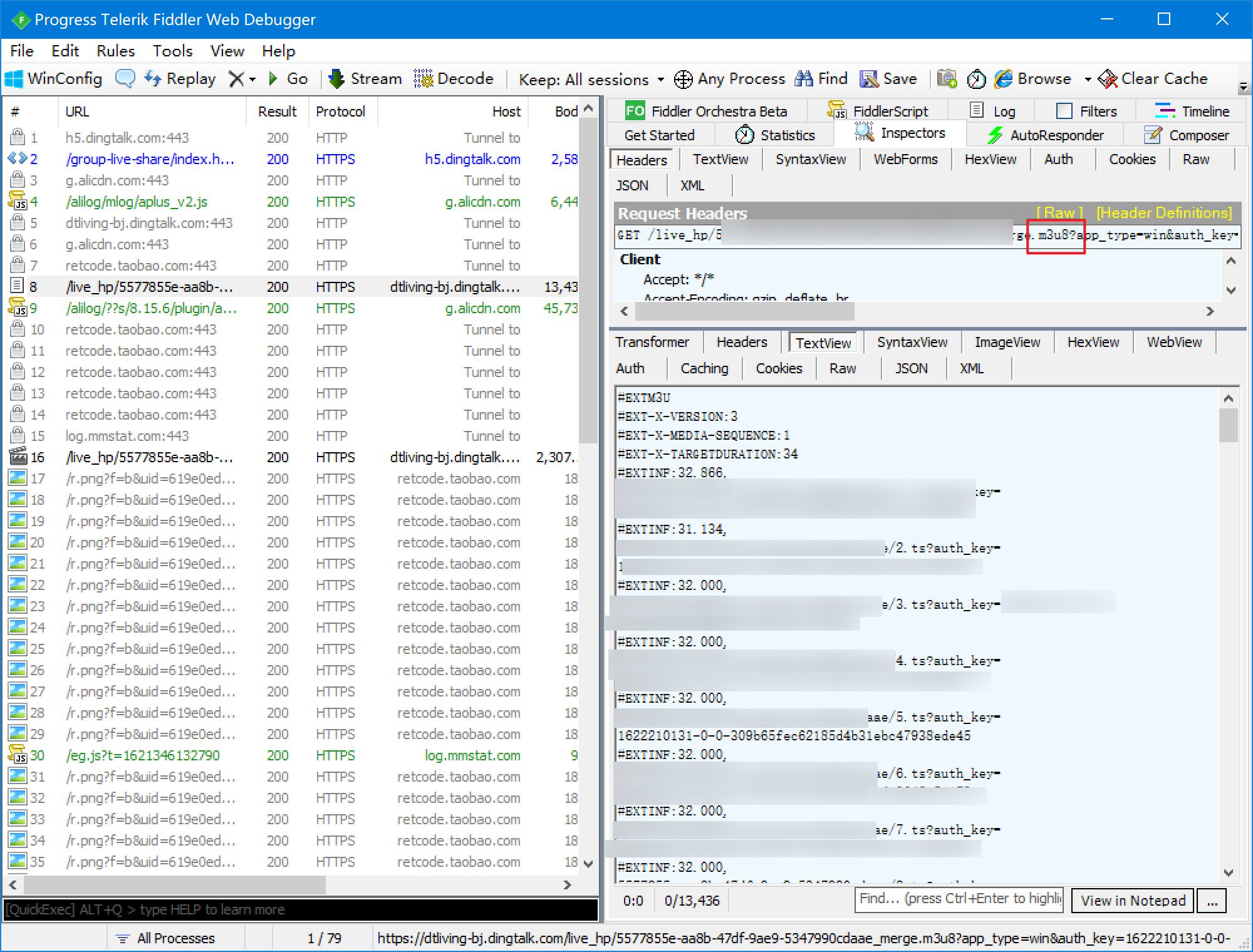Select session 9 ailog plugin script icon
The image size is (1253, 952).
tap(17, 308)
